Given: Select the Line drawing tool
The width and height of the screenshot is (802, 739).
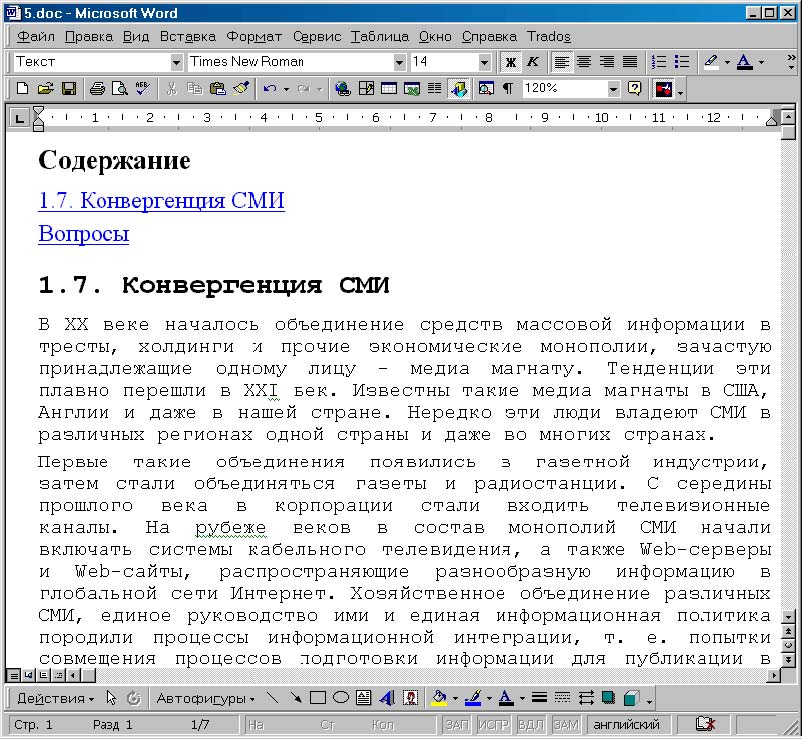Looking at the screenshot, I should 273,698.
